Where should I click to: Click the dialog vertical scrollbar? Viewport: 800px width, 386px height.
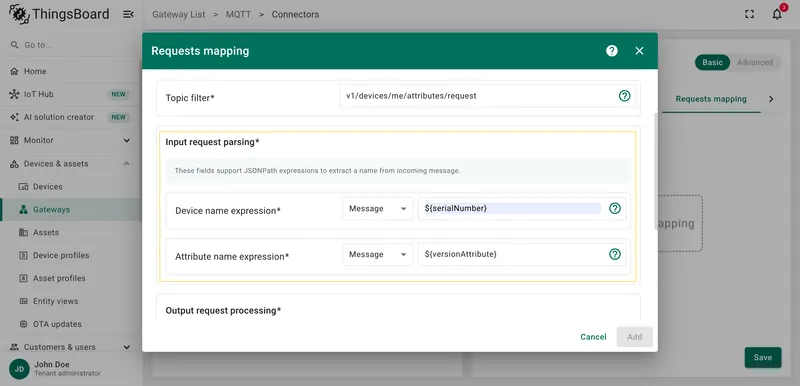click(x=656, y=171)
